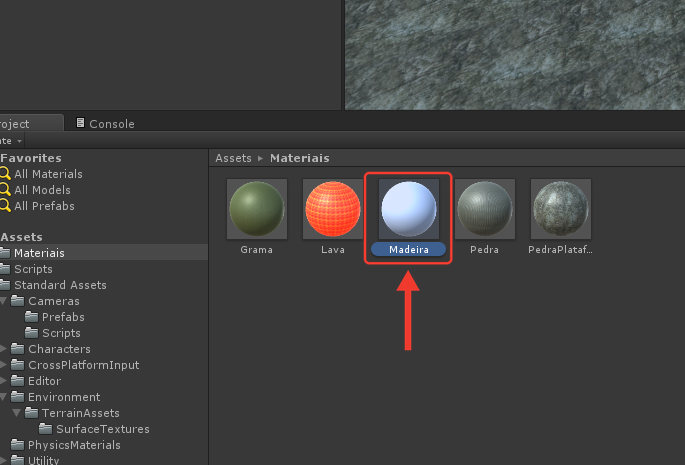
Task: Click the Lava name label
Action: click(x=333, y=250)
